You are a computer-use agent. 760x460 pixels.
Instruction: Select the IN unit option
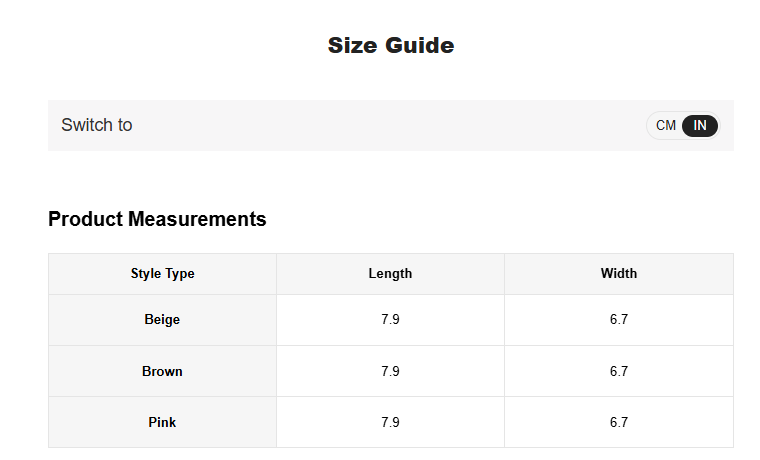[700, 125]
